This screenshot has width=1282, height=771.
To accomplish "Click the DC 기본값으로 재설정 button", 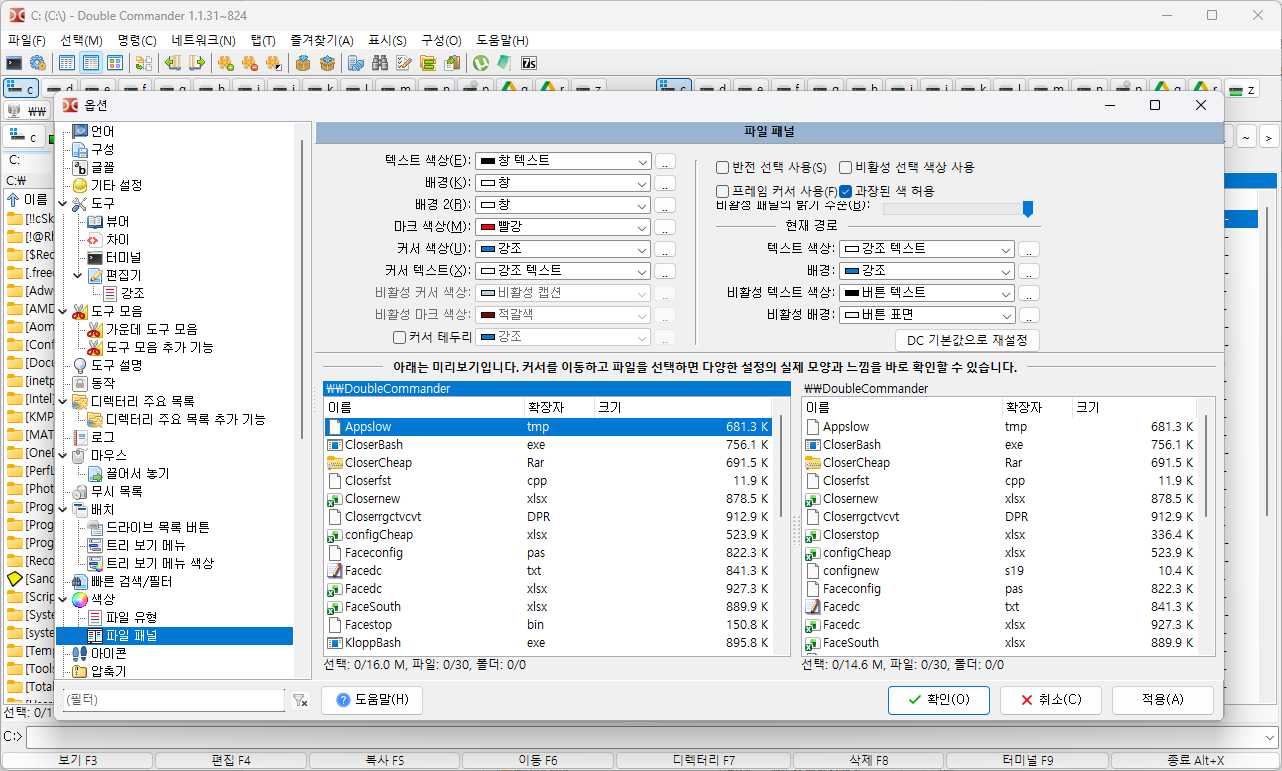I will 967,340.
